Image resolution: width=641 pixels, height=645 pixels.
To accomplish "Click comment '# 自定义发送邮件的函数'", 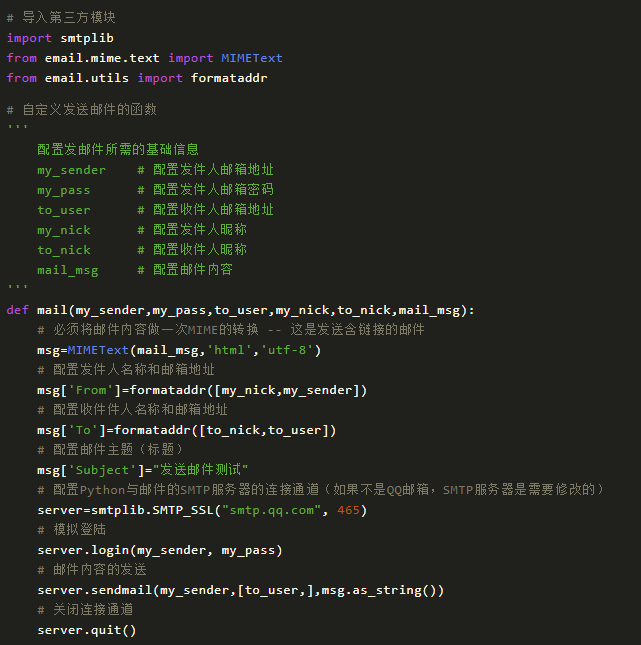I will 81,109.
